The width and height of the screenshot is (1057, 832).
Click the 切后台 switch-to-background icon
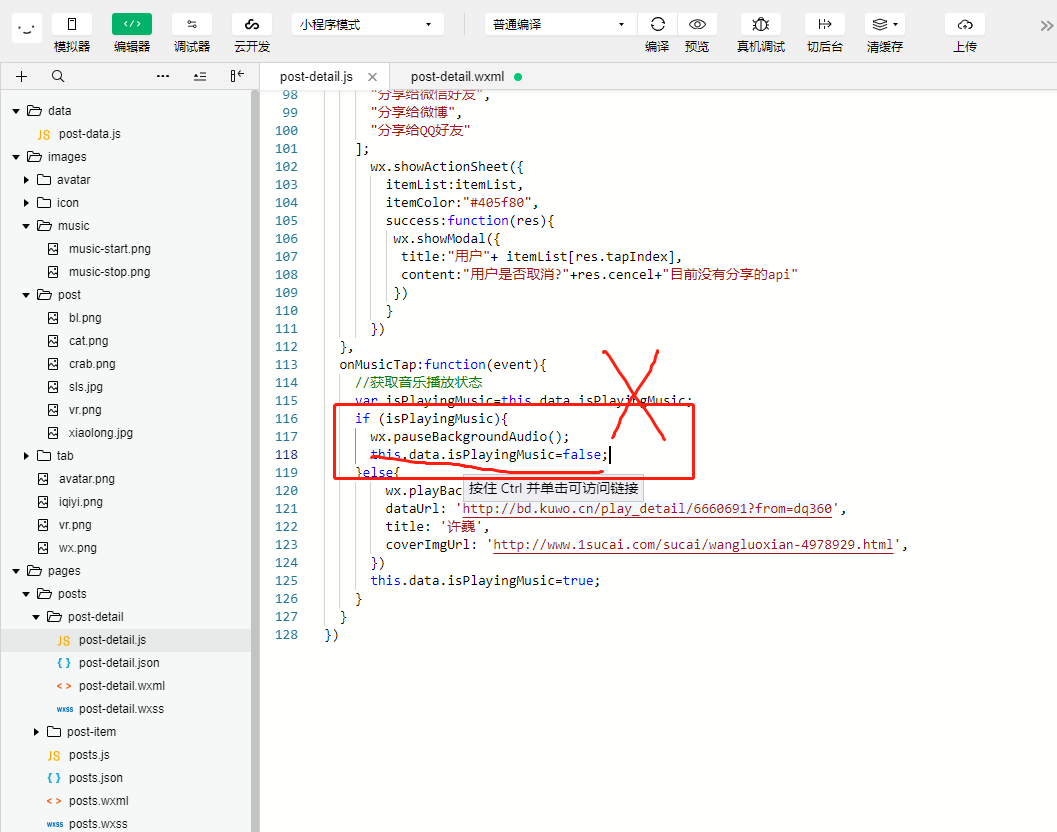click(824, 24)
